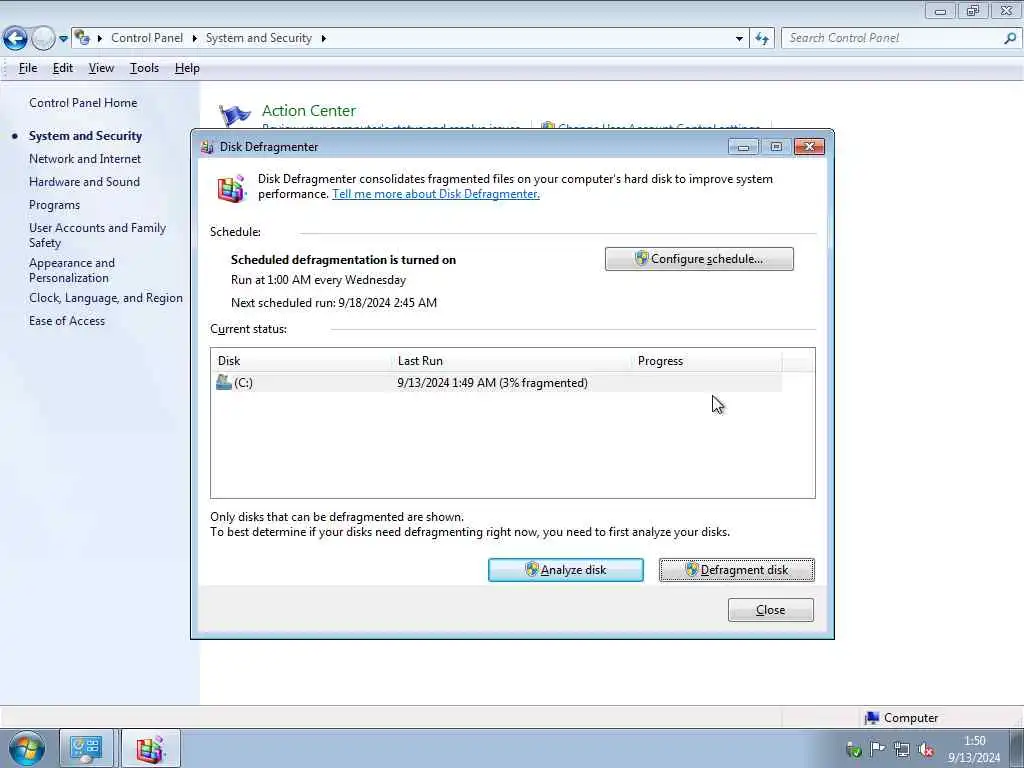Open Clock, Language, and Region category
The image size is (1024, 768).
106,298
